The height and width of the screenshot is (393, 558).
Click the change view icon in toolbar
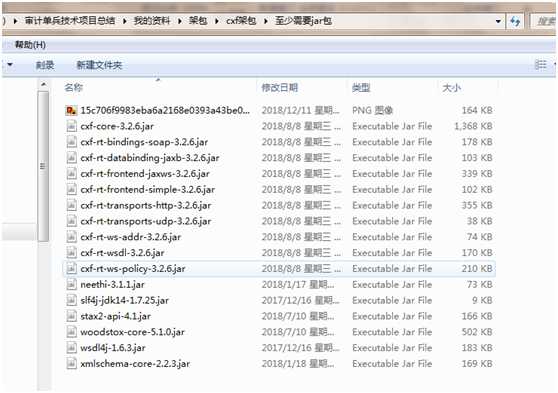click(x=541, y=65)
